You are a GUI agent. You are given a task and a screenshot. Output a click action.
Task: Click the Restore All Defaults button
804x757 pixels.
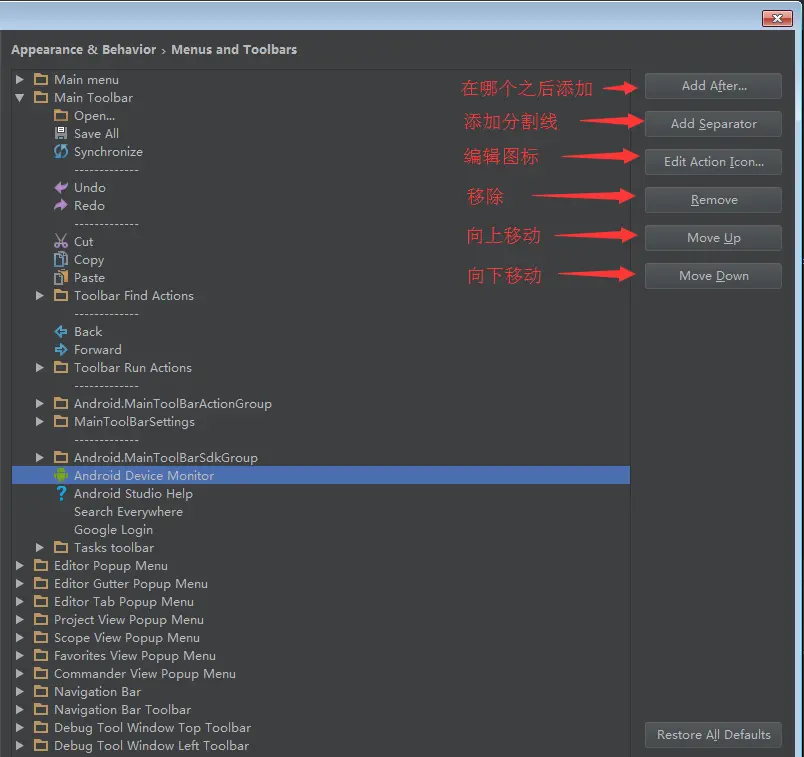(x=713, y=734)
